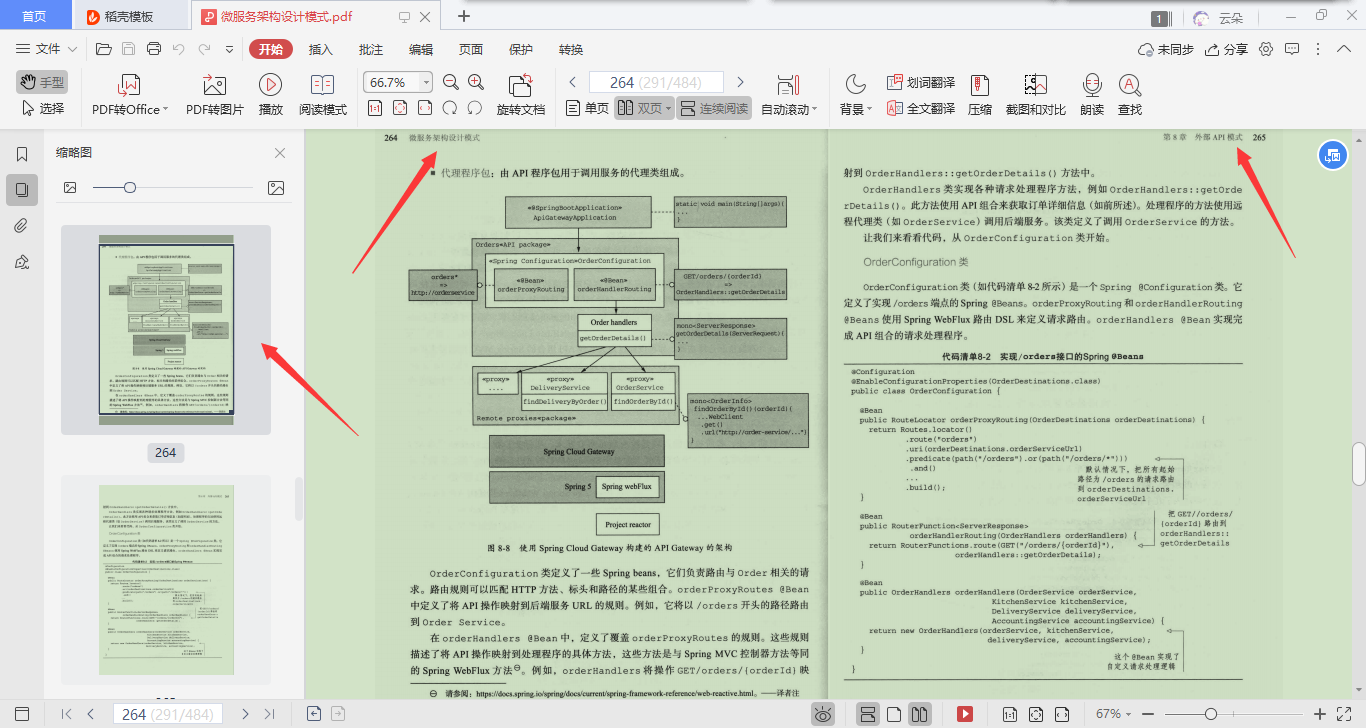Adjust the zoom slider in status bar
1366x728 pixels.
(1211, 714)
